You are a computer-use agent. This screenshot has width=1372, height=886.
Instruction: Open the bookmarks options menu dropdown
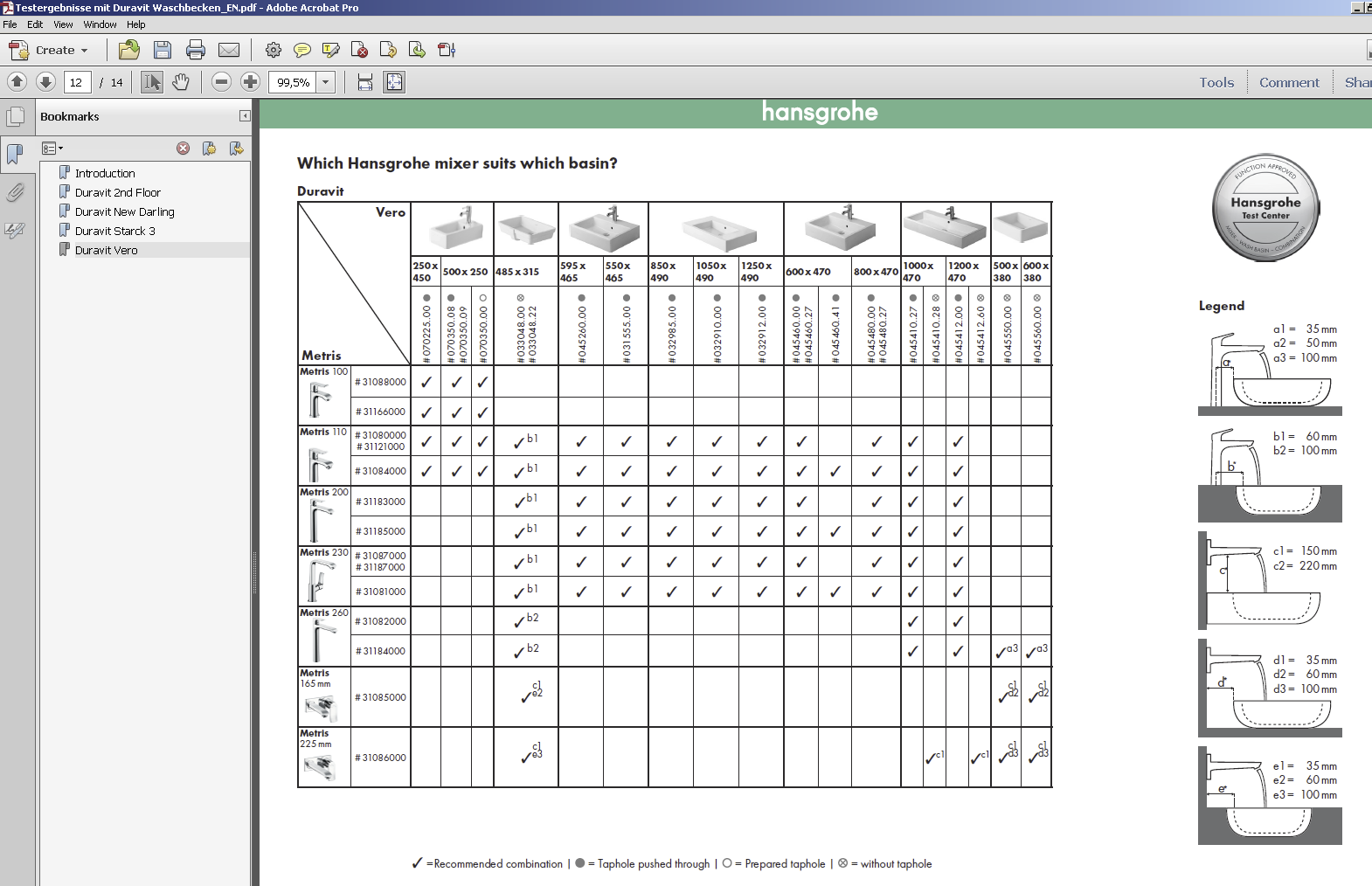[x=52, y=149]
